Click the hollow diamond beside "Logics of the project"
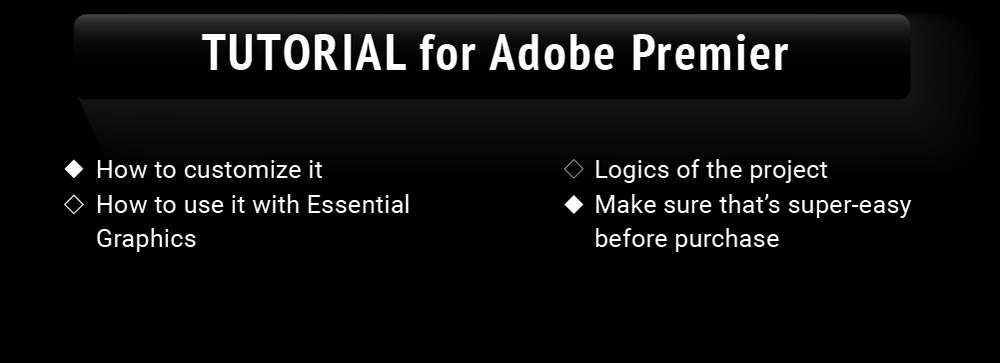The image size is (1000, 363). click(574, 170)
